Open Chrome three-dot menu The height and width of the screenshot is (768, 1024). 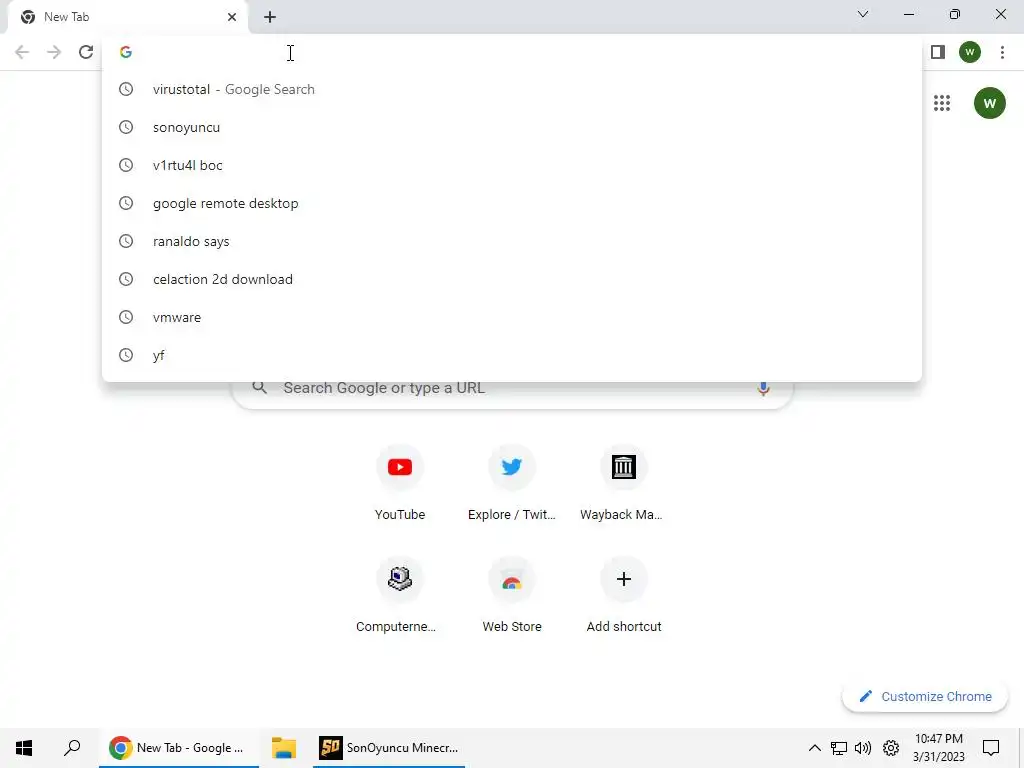1002,52
